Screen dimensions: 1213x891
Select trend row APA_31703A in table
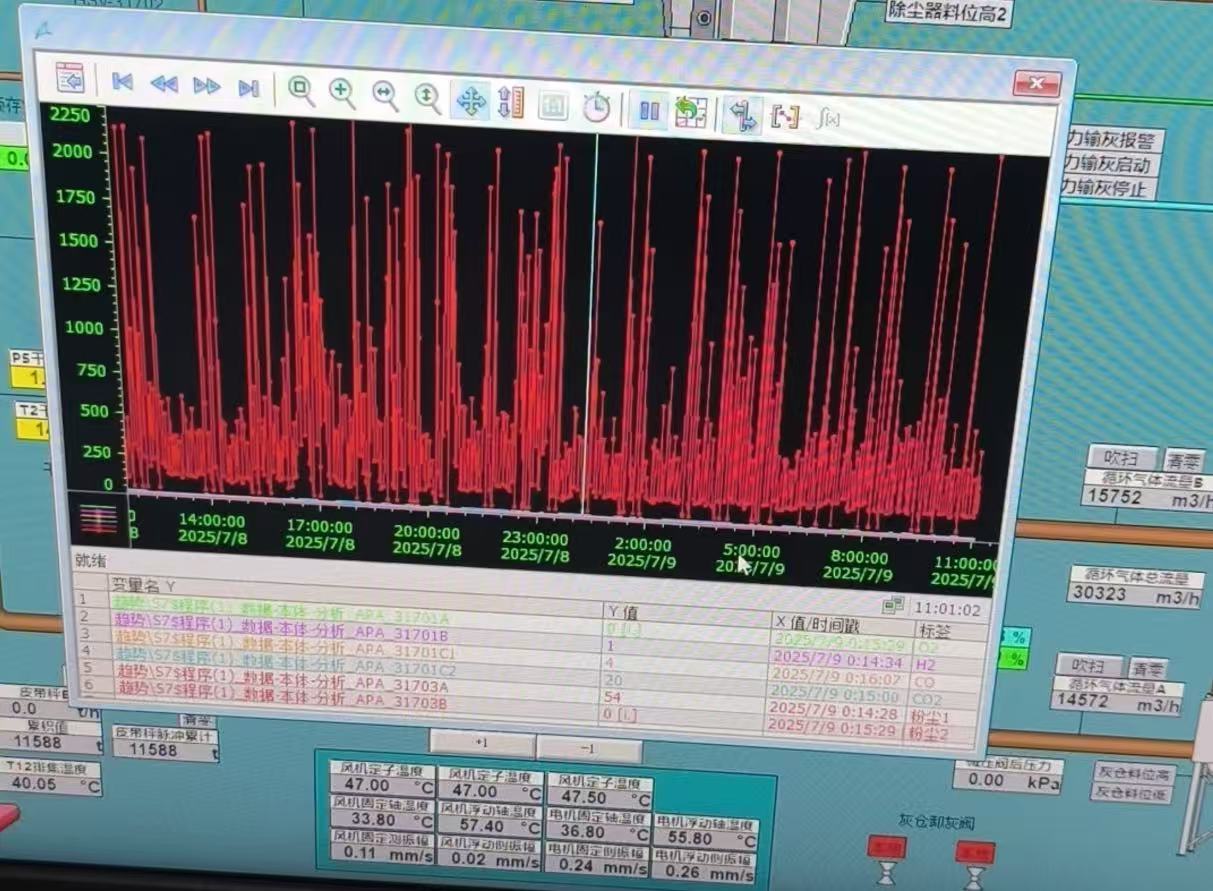[282, 687]
